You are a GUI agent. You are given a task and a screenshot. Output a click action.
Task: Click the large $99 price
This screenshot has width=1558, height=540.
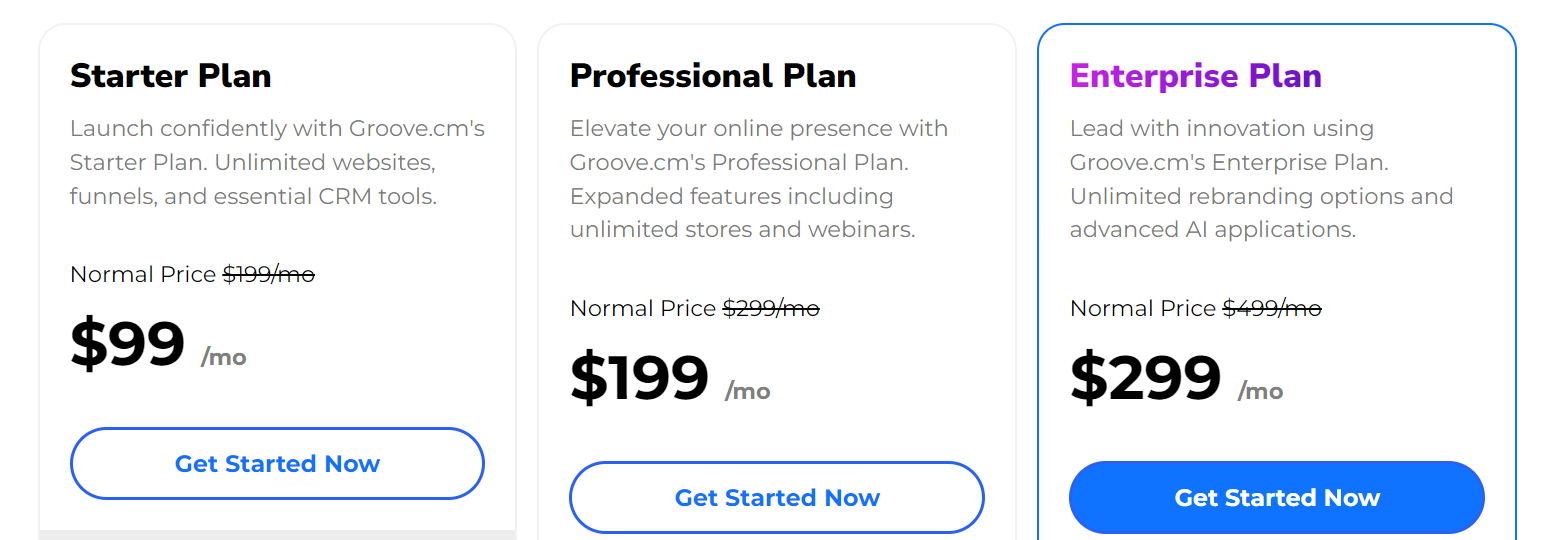click(128, 344)
